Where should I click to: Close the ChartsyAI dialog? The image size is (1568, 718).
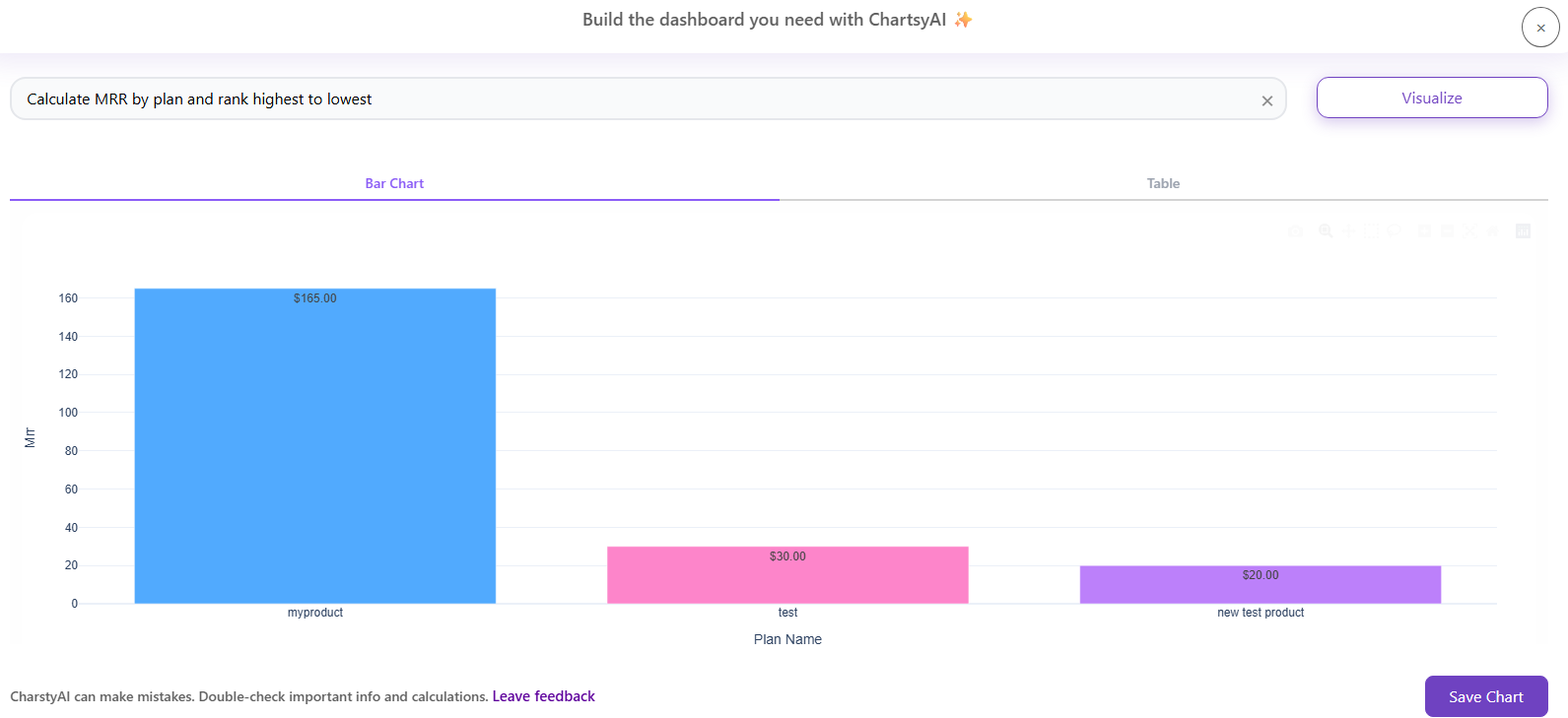tap(1540, 27)
